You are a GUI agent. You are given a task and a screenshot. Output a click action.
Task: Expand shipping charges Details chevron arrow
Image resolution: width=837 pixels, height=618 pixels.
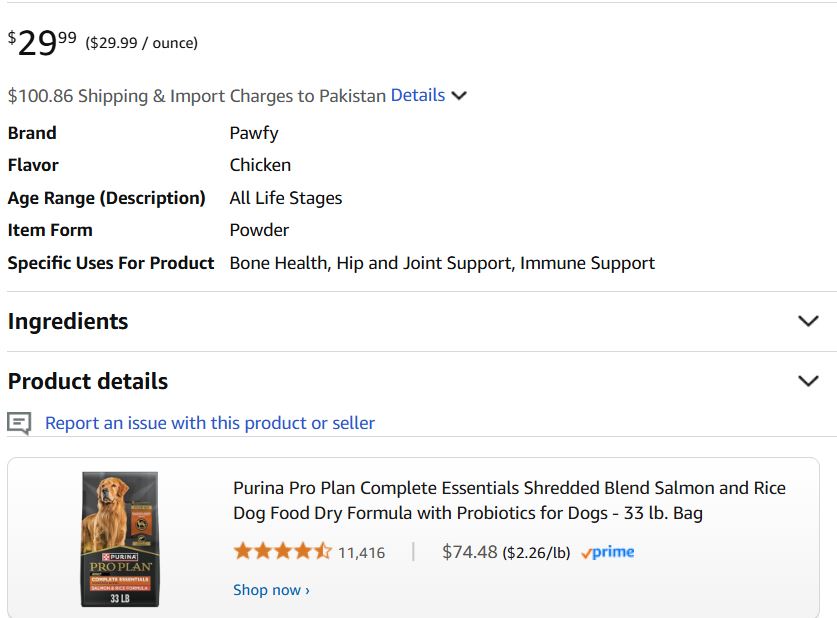click(459, 96)
